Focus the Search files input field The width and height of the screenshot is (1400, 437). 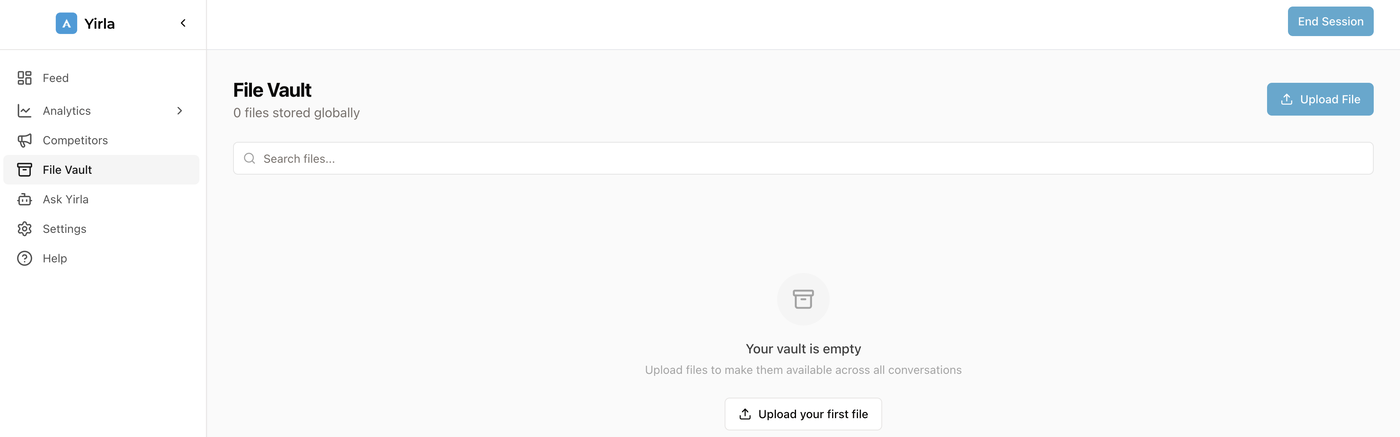(810, 158)
